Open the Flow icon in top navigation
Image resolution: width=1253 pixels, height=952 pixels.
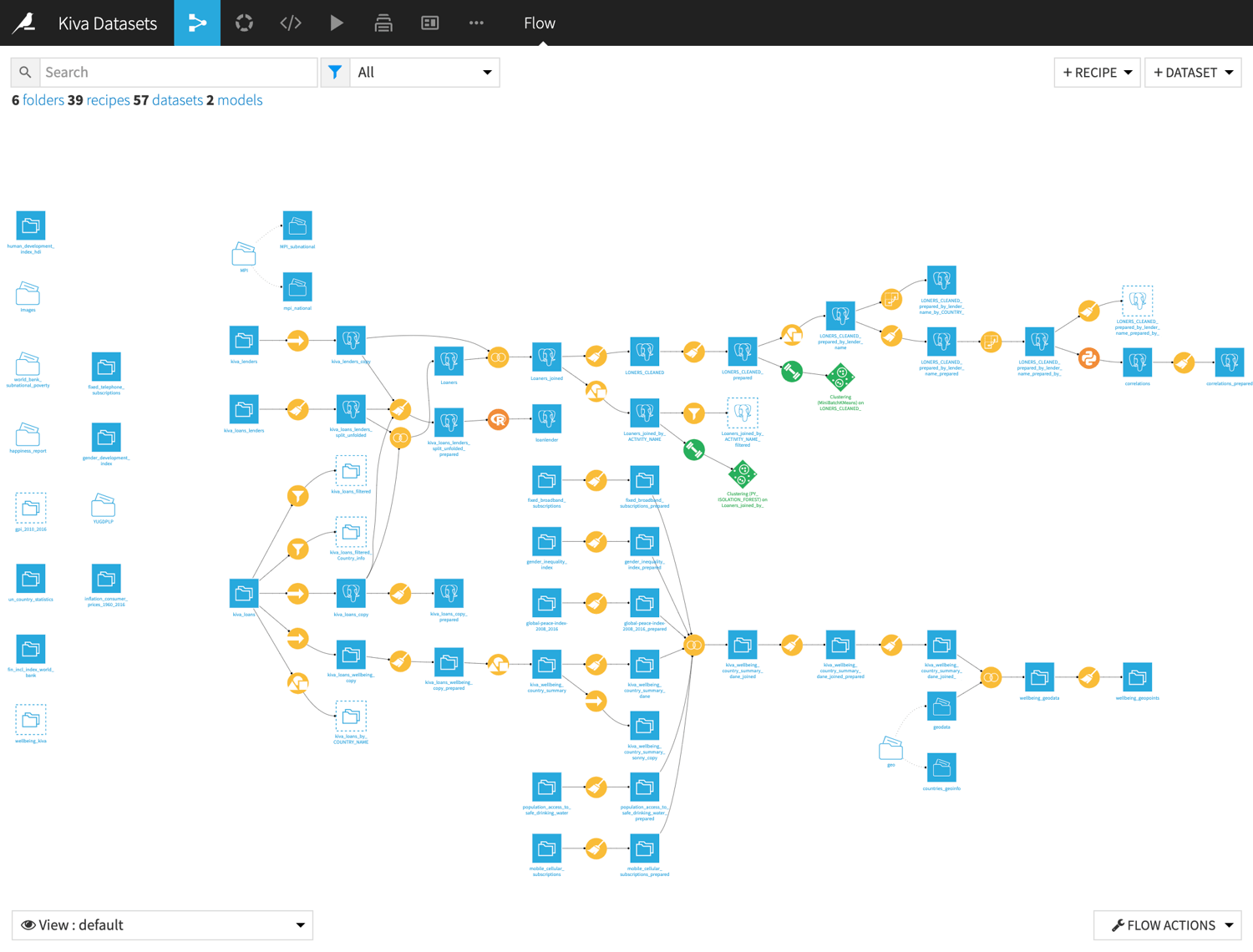[197, 23]
